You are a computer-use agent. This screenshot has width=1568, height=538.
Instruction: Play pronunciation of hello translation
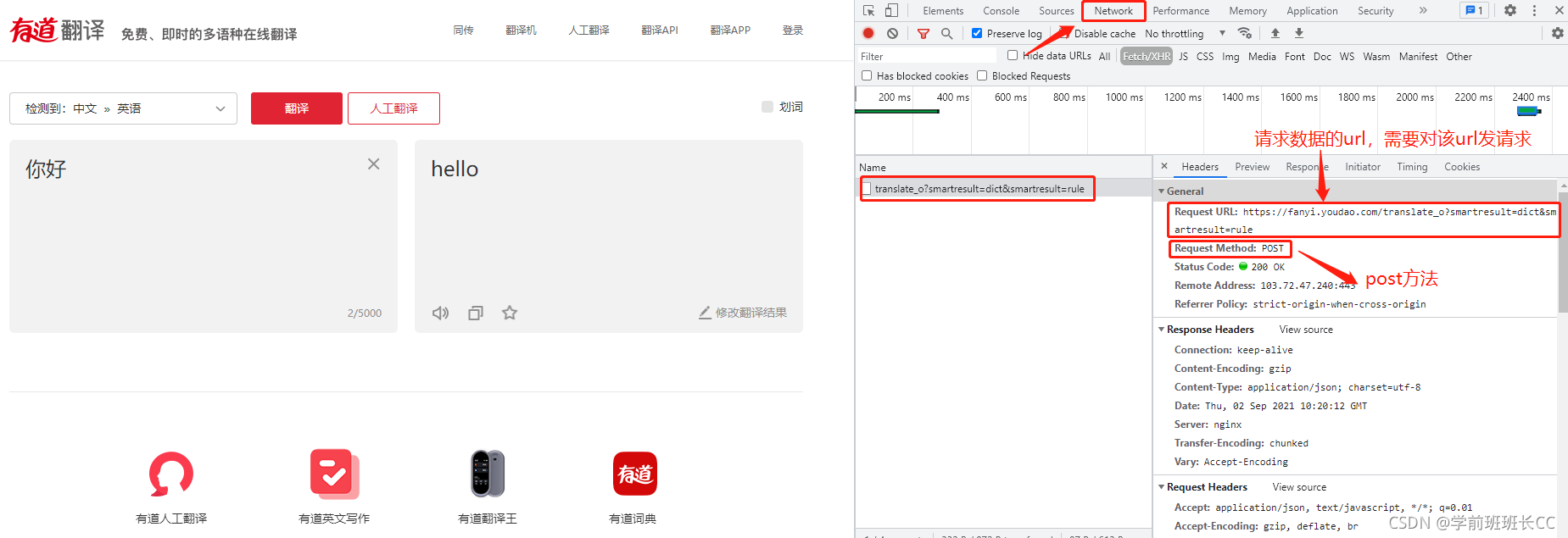tap(440, 313)
